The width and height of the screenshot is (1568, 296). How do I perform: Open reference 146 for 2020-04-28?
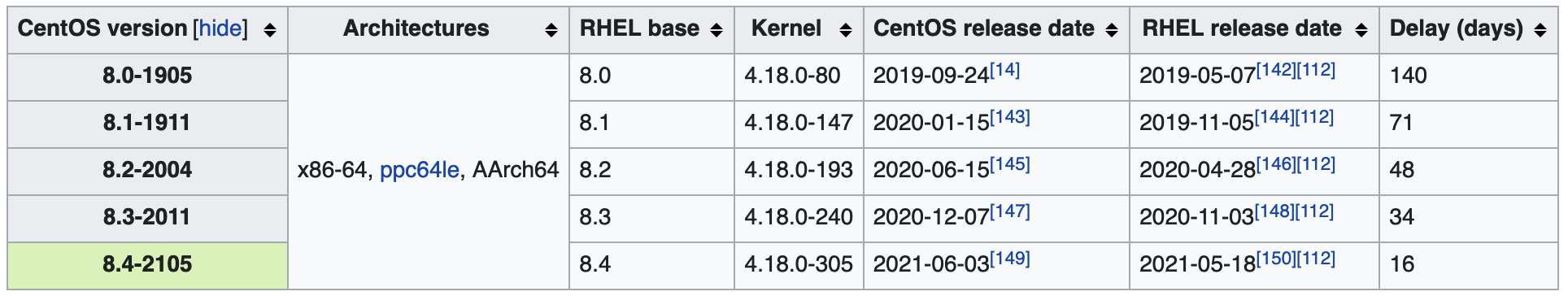[1276, 164]
